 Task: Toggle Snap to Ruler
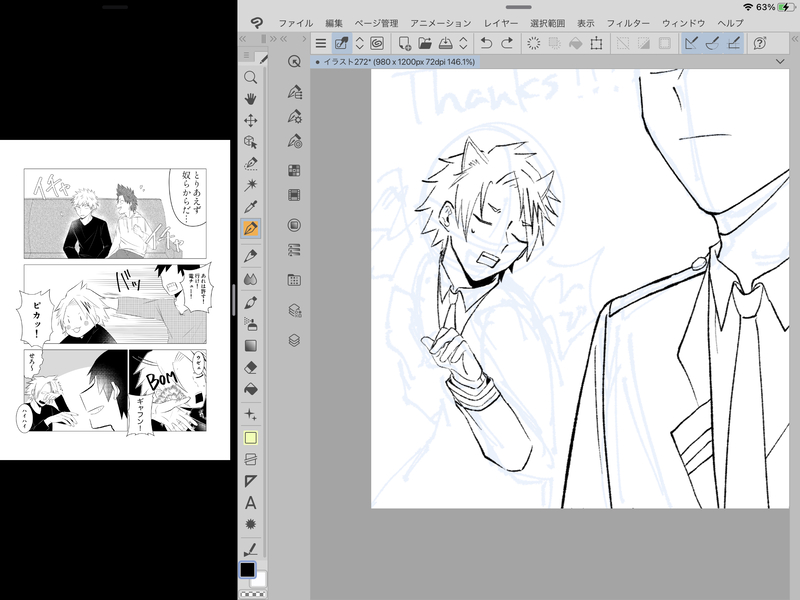(691, 43)
